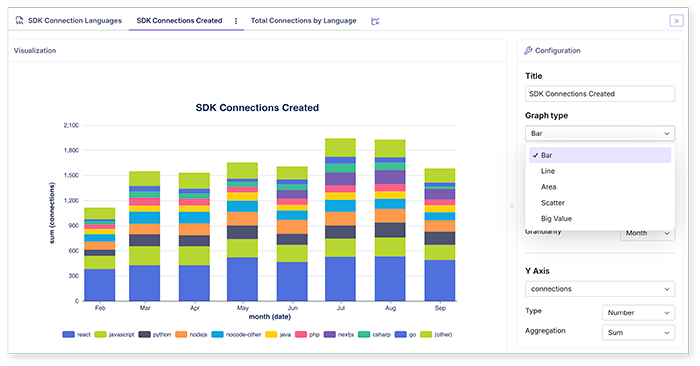Pick Big Value graph type option

pyautogui.click(x=600, y=219)
